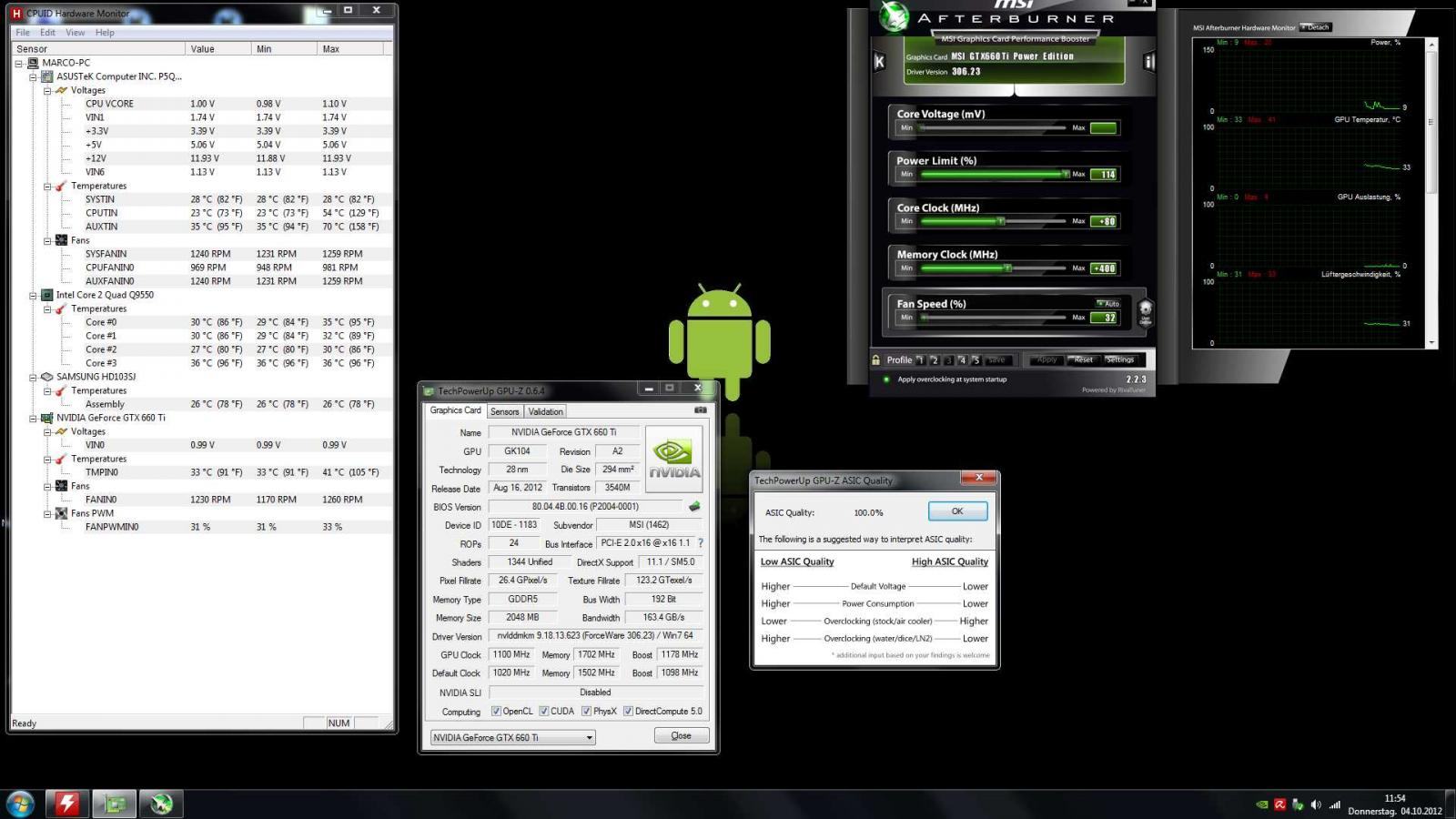
Task: Click the Power Limit slider handle
Action: pos(1066,174)
